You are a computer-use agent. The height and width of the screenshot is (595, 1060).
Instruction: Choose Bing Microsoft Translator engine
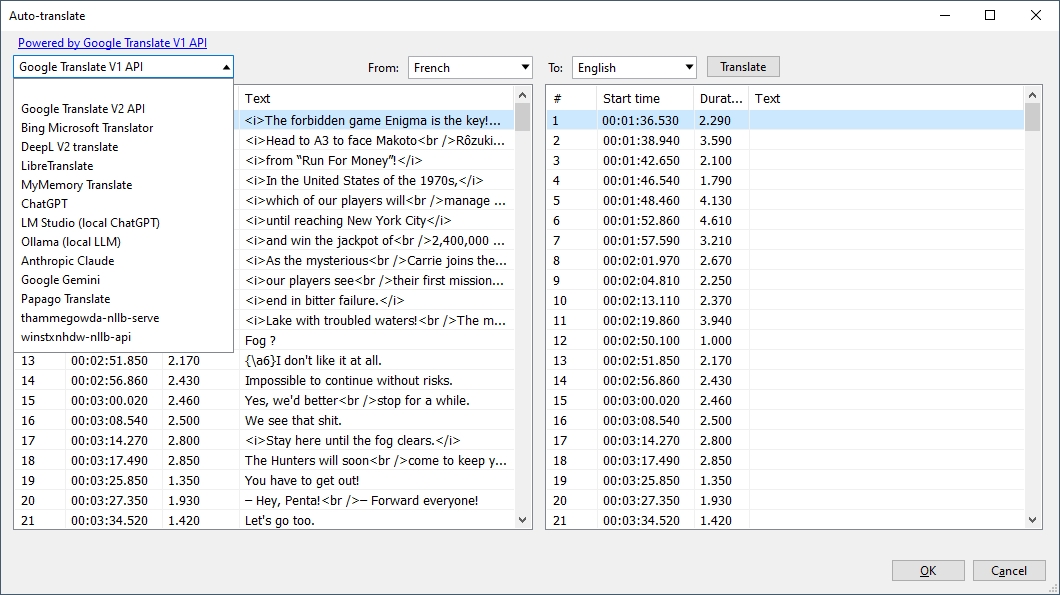87,128
